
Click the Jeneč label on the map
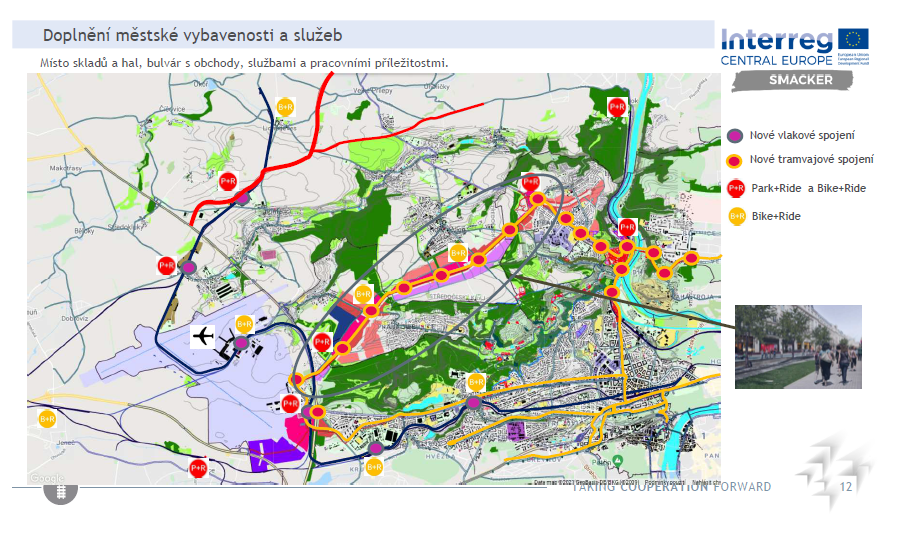coord(66,443)
